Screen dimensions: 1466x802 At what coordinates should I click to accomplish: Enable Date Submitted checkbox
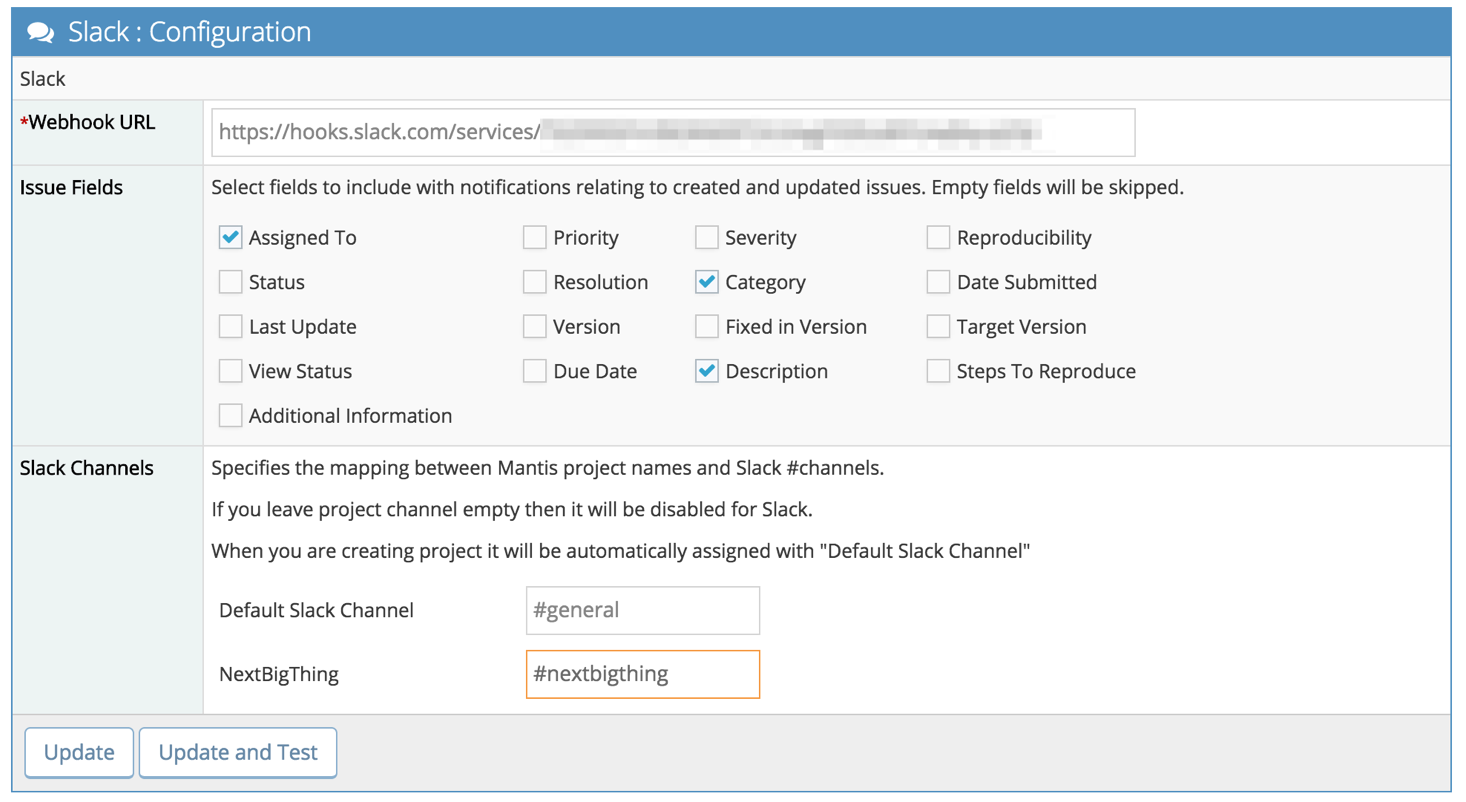coord(938,282)
